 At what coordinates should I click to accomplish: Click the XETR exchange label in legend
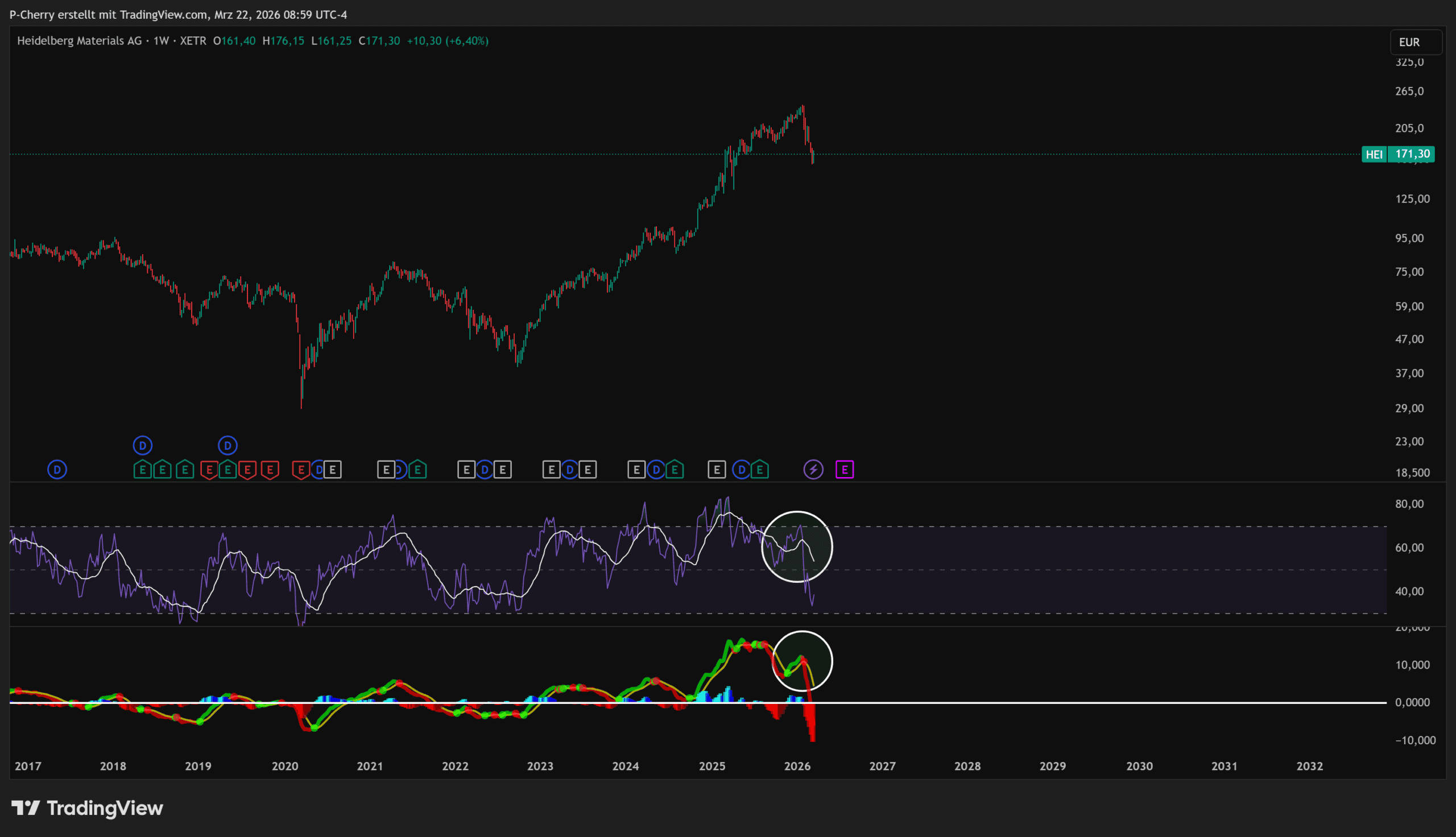[193, 41]
